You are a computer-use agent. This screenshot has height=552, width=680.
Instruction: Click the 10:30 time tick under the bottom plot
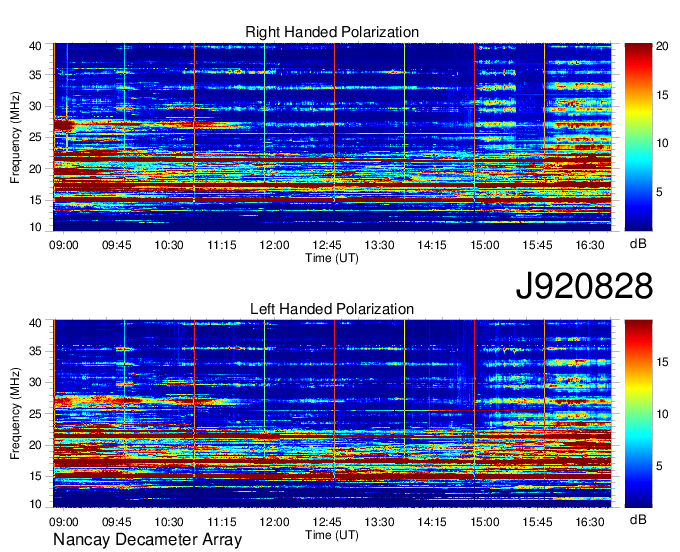tap(169, 522)
